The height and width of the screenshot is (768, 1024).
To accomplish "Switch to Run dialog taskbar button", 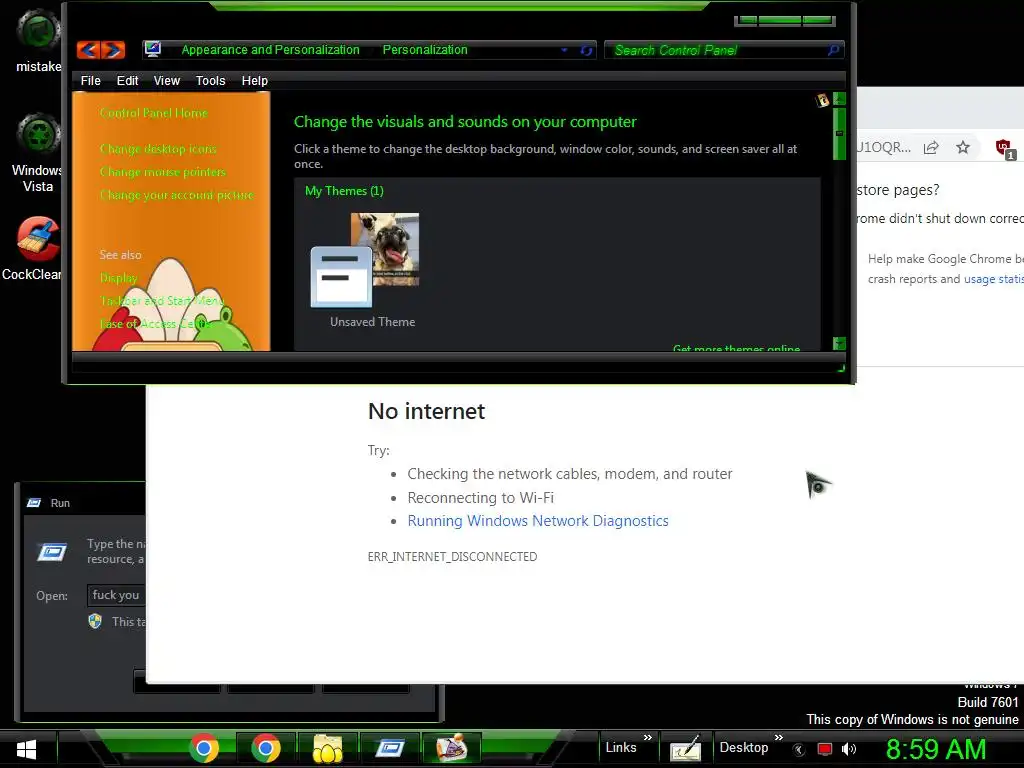I will coord(389,748).
